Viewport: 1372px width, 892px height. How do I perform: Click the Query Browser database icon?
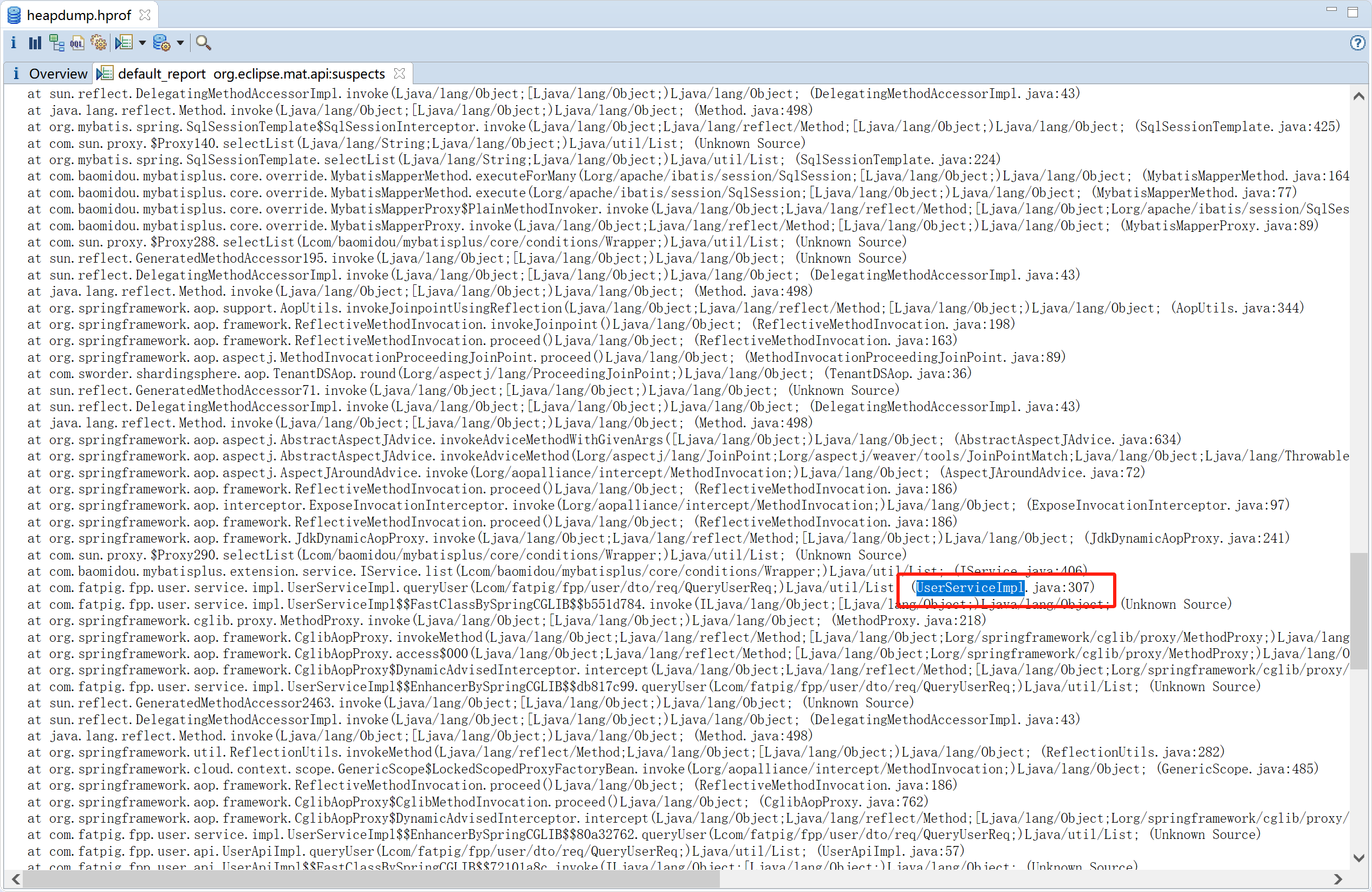[x=161, y=43]
